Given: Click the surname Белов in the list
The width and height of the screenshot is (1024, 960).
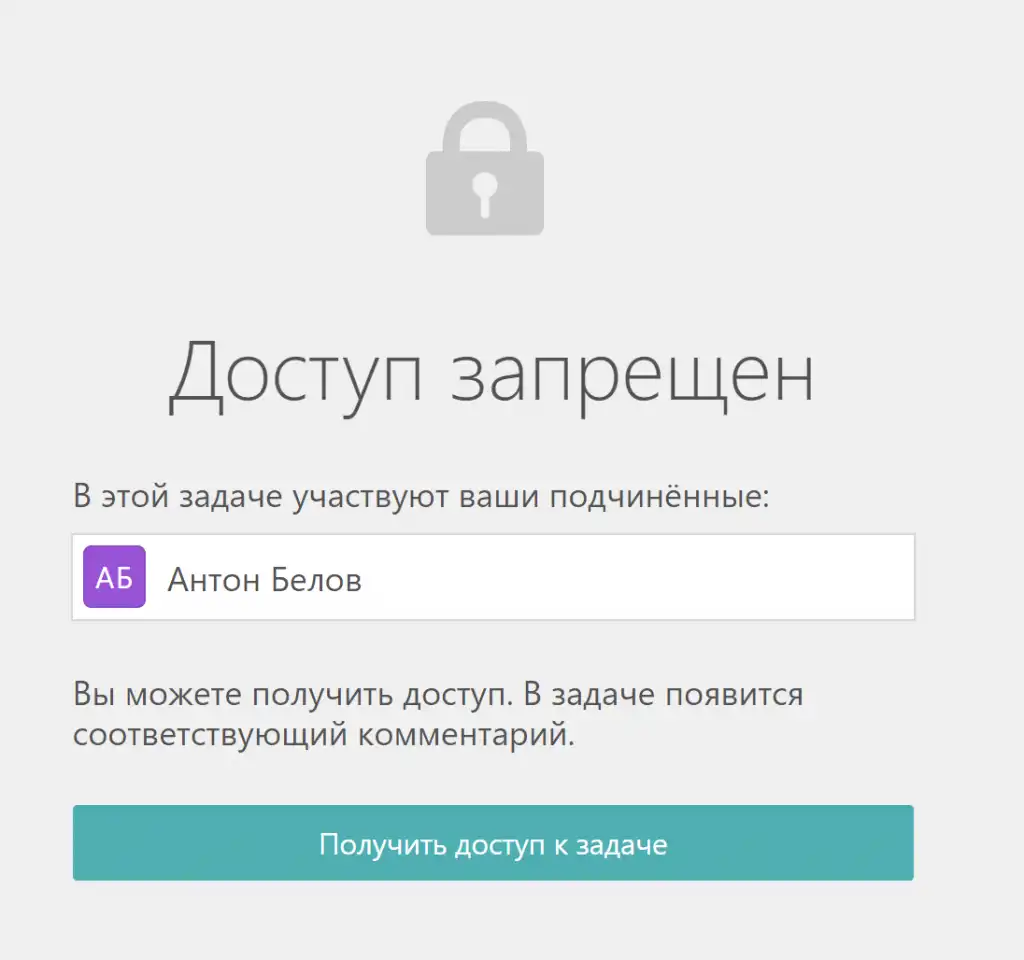Looking at the screenshot, I should pyautogui.click(x=316, y=579).
